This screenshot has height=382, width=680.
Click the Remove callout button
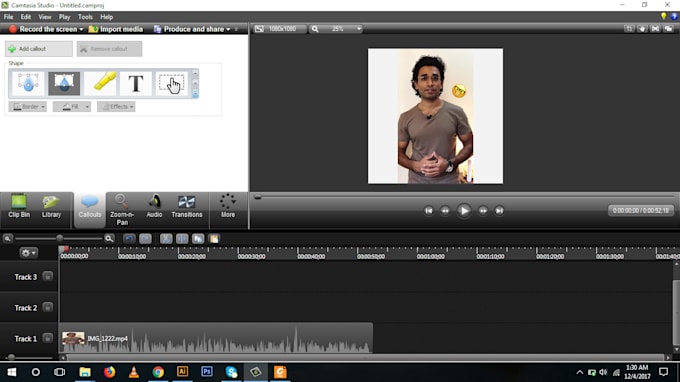coord(109,49)
